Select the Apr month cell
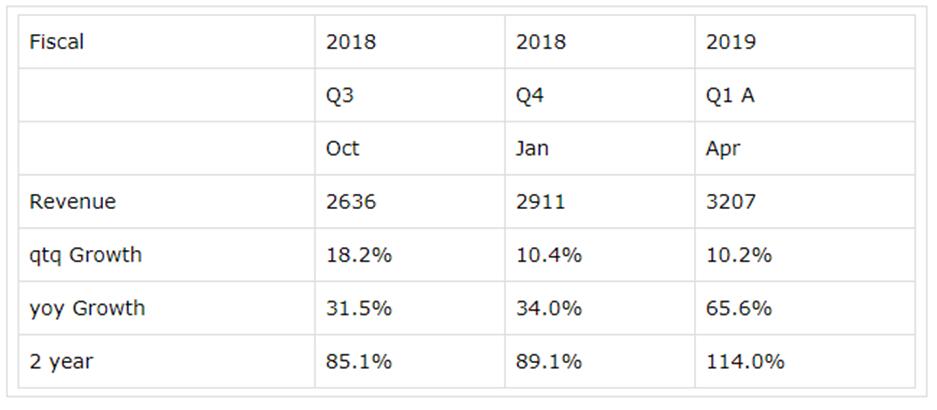Viewport: 937px width, 410px height. 723,149
